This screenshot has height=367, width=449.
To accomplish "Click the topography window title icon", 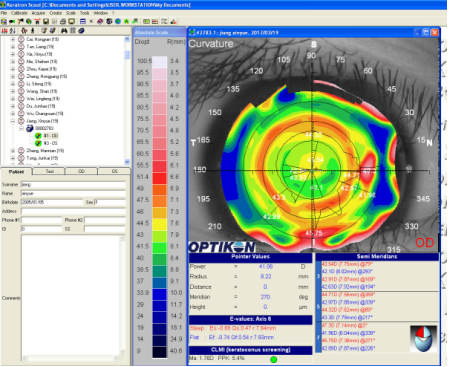I will [x=192, y=33].
